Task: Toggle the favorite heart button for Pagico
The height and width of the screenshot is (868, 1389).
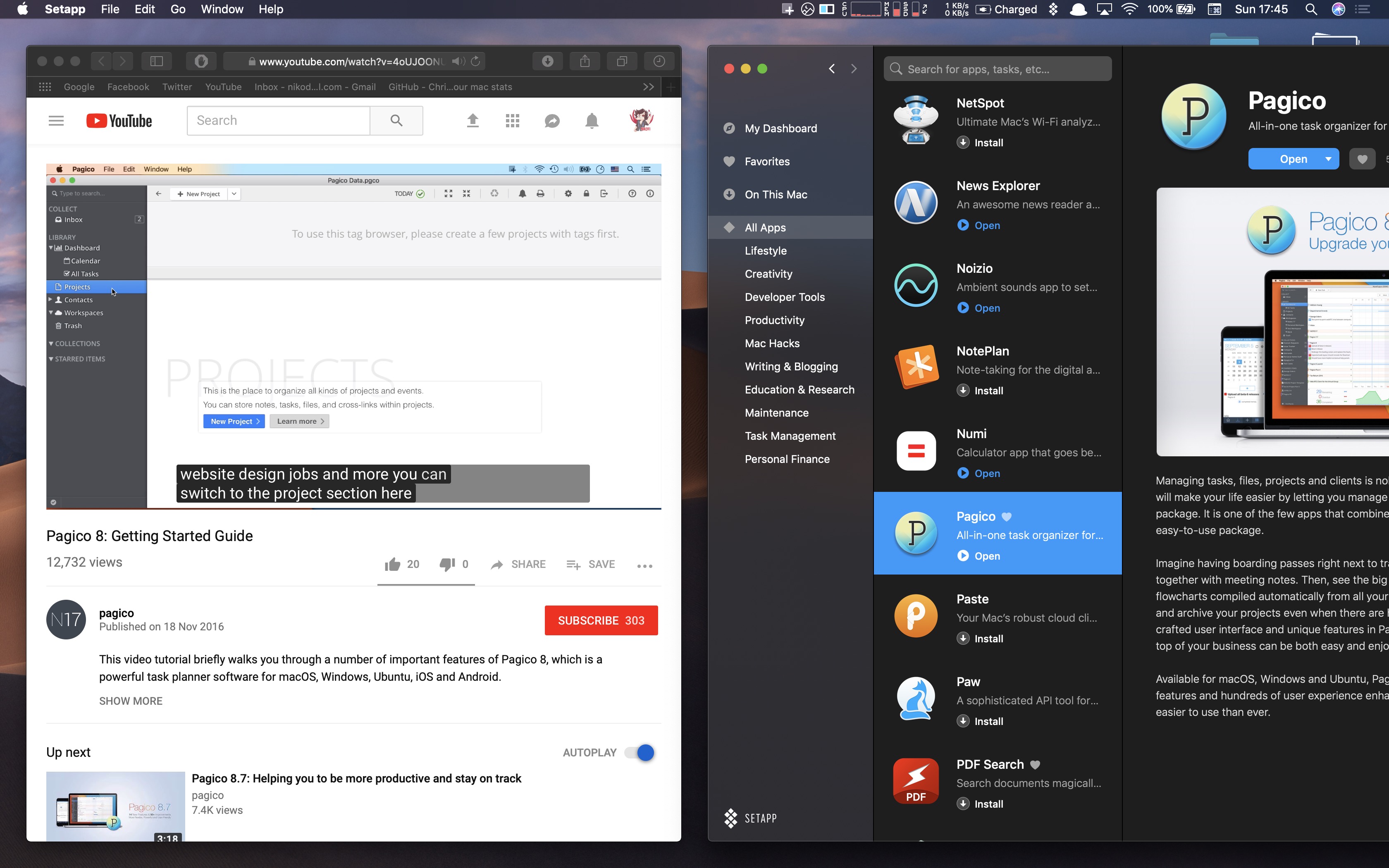Action: pyautogui.click(x=1362, y=159)
